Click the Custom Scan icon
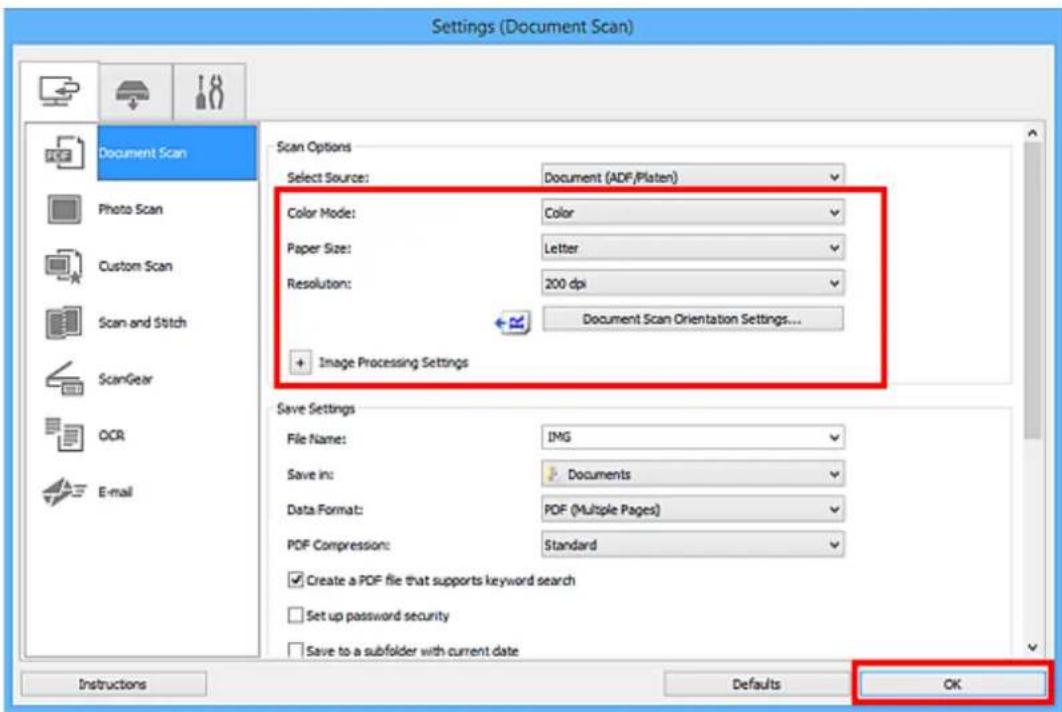Viewport: 1062px width, 712px height. tap(64, 266)
